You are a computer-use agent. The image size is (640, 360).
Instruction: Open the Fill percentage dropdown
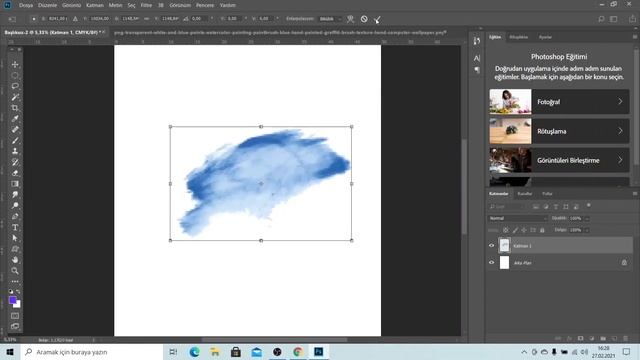click(587, 230)
